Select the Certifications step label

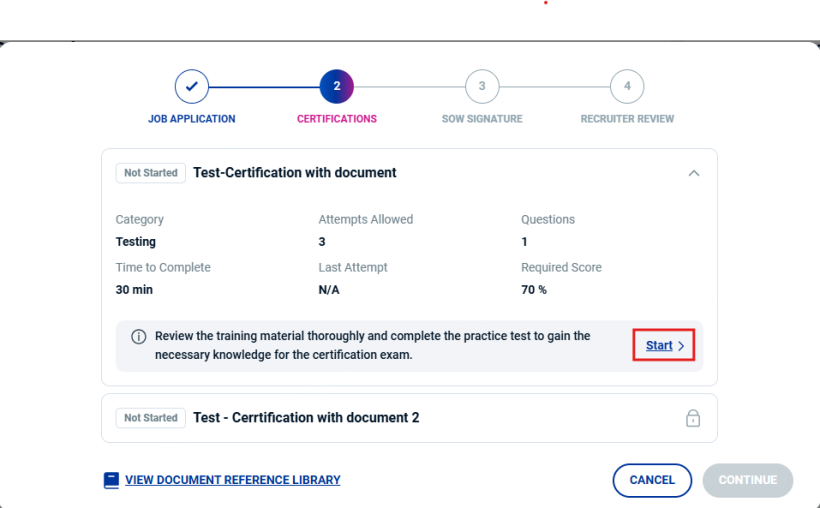(337, 119)
